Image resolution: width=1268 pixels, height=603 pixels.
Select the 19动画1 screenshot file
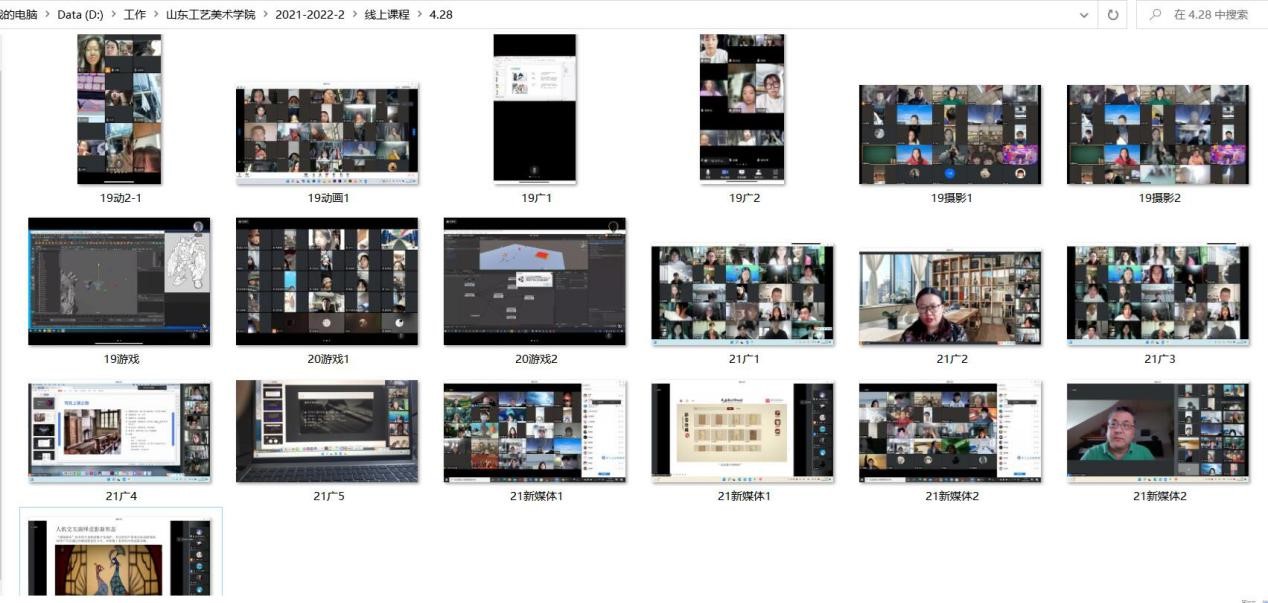coord(327,134)
